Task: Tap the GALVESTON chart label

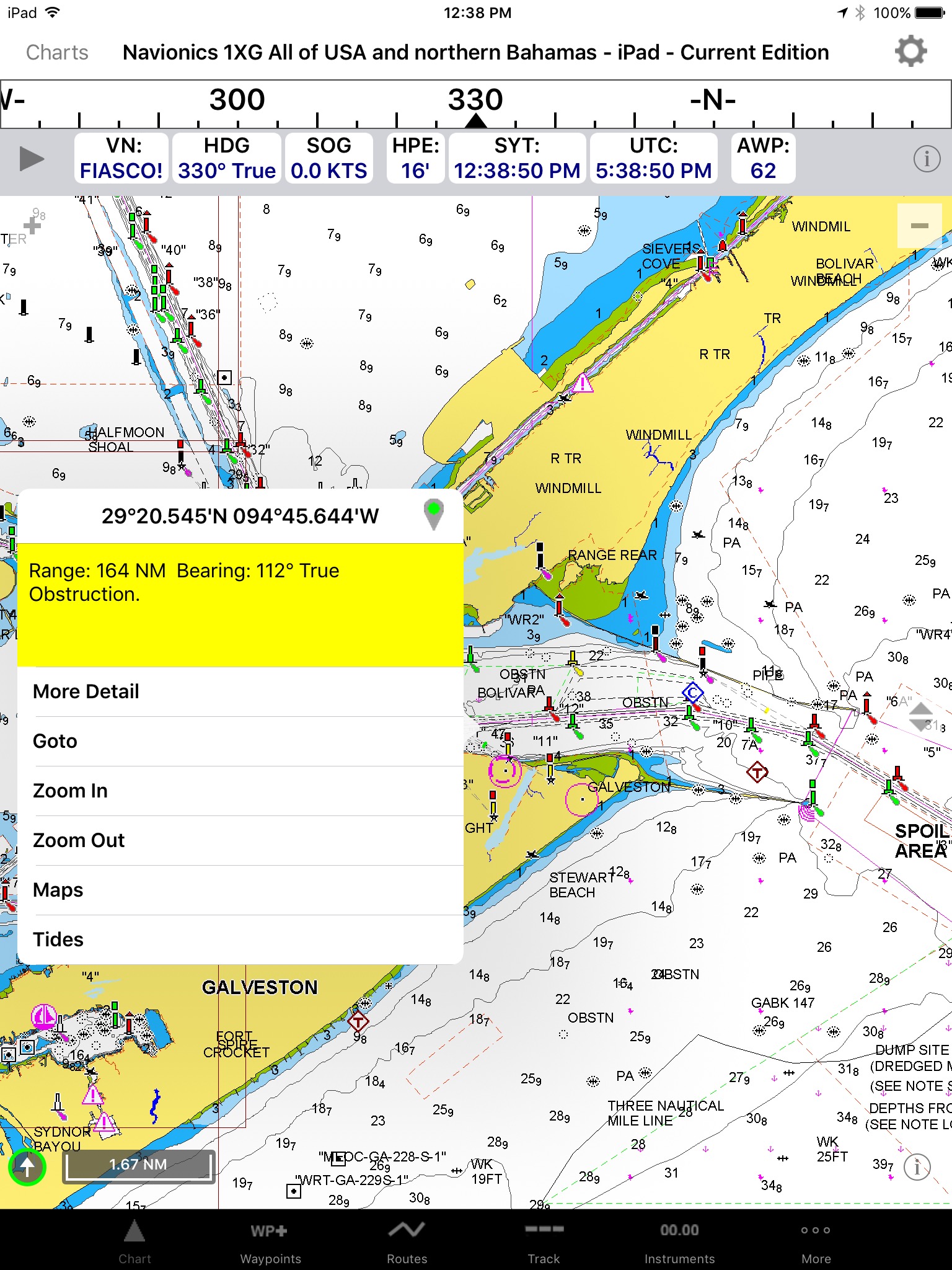Action: click(260, 987)
